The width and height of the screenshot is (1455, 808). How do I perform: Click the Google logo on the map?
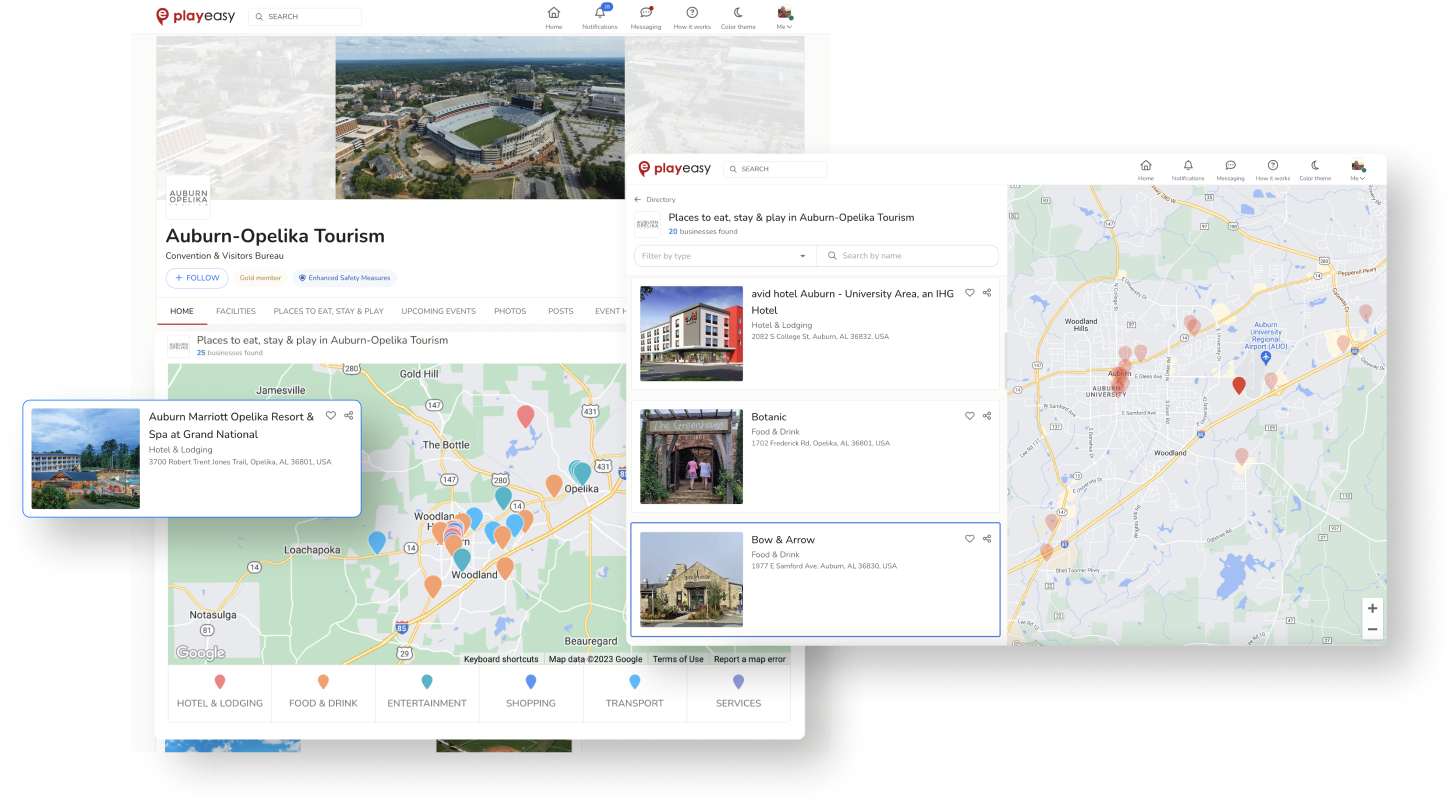click(x=201, y=653)
